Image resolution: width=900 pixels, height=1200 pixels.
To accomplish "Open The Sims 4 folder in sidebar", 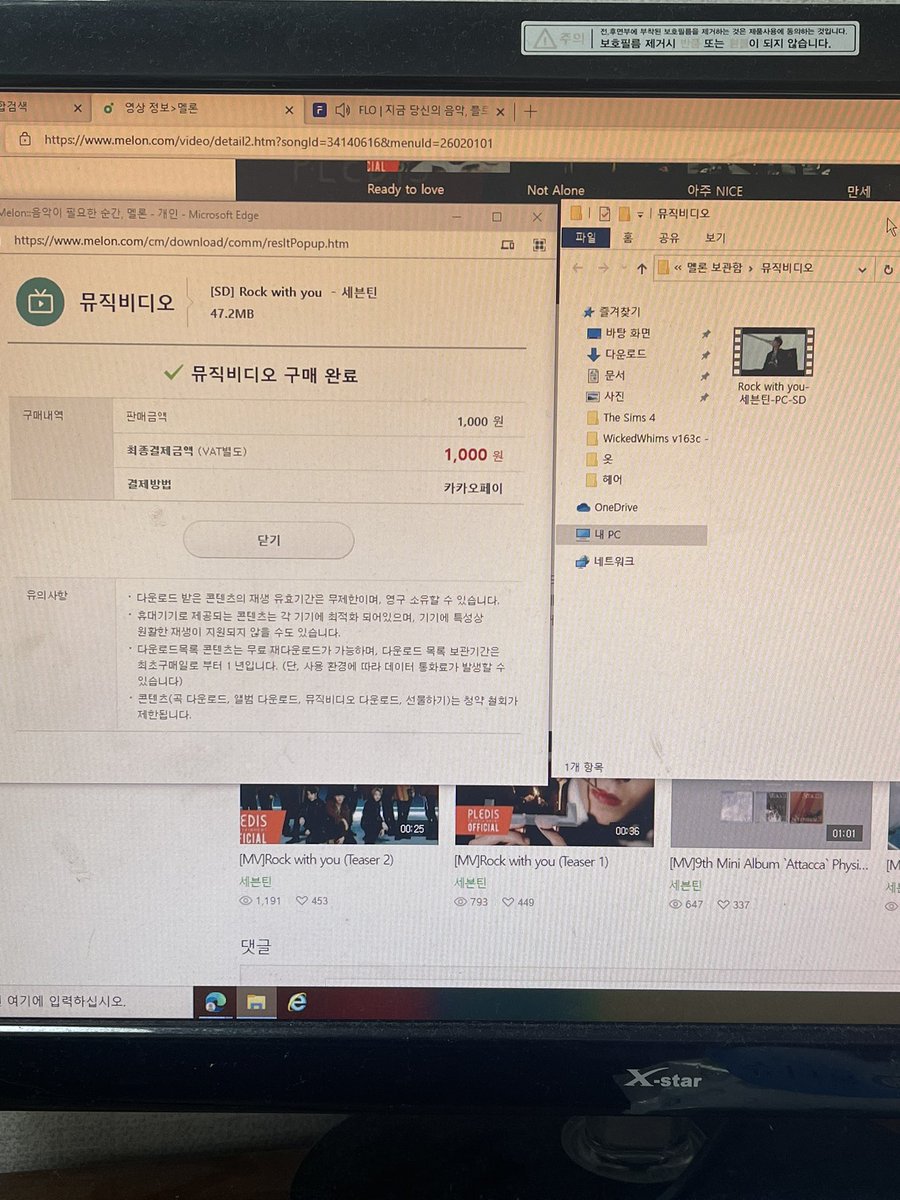I will point(620,418).
